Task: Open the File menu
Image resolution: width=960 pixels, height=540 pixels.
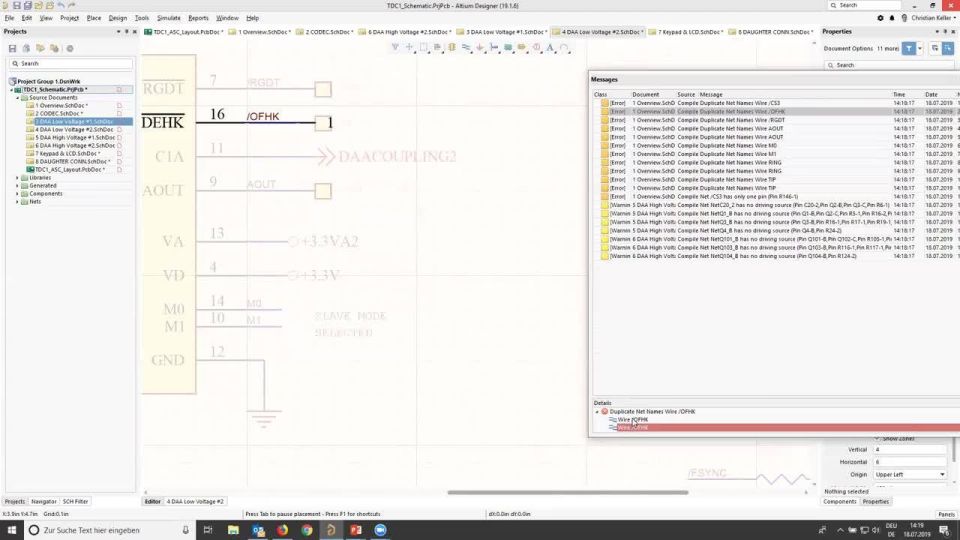Action: coord(9,18)
